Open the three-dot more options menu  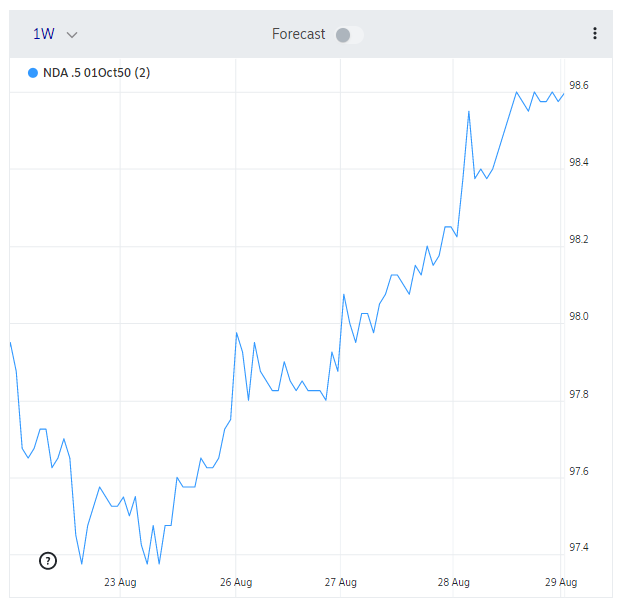point(595,33)
